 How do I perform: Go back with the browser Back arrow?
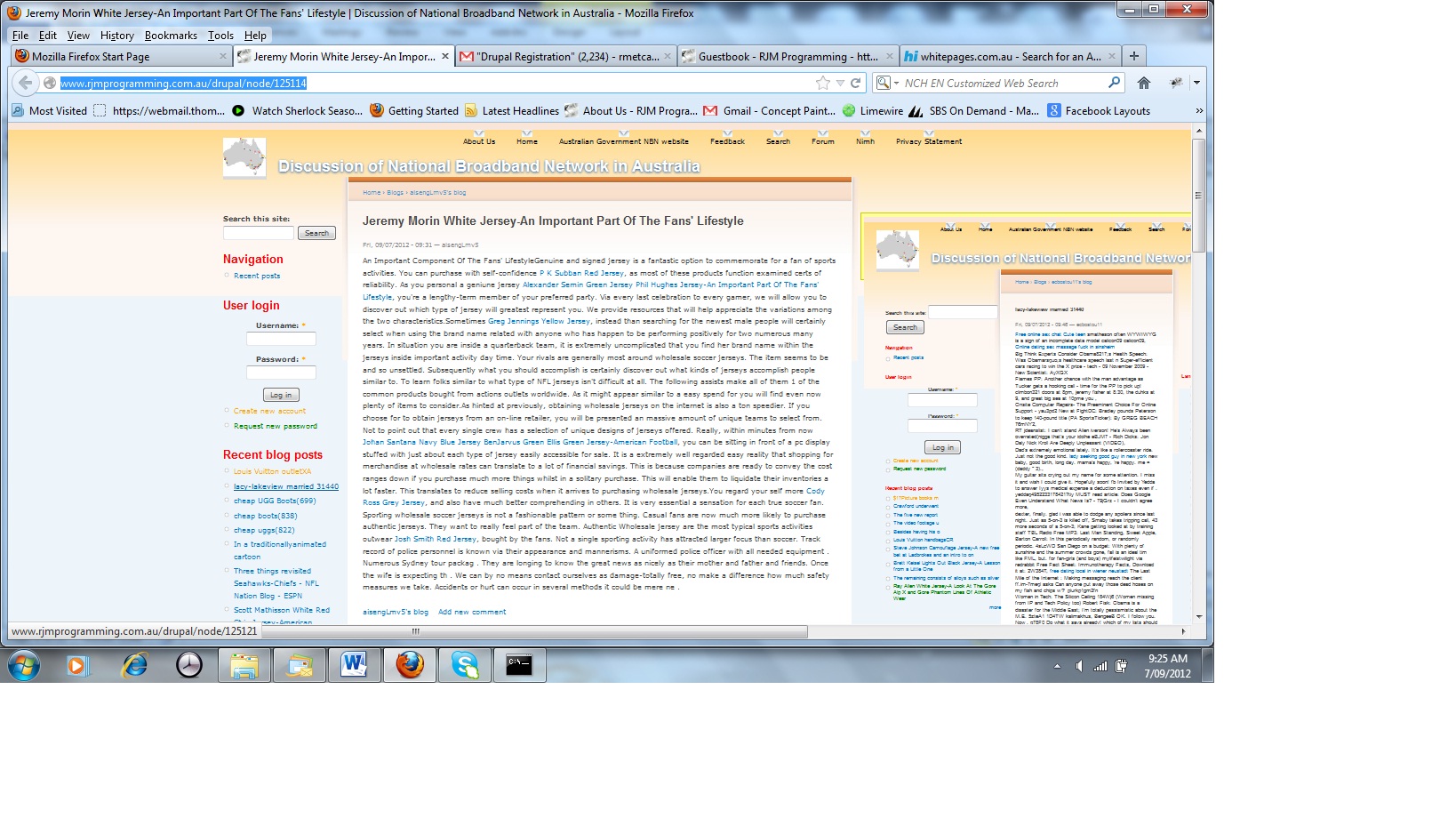pyautogui.click(x=25, y=83)
